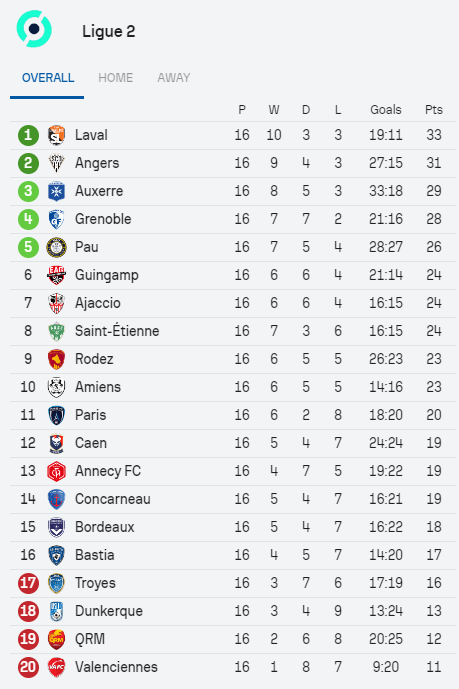Click the Ligue 2 league logo
The height and width of the screenshot is (689, 459).
pyautogui.click(x=34, y=29)
